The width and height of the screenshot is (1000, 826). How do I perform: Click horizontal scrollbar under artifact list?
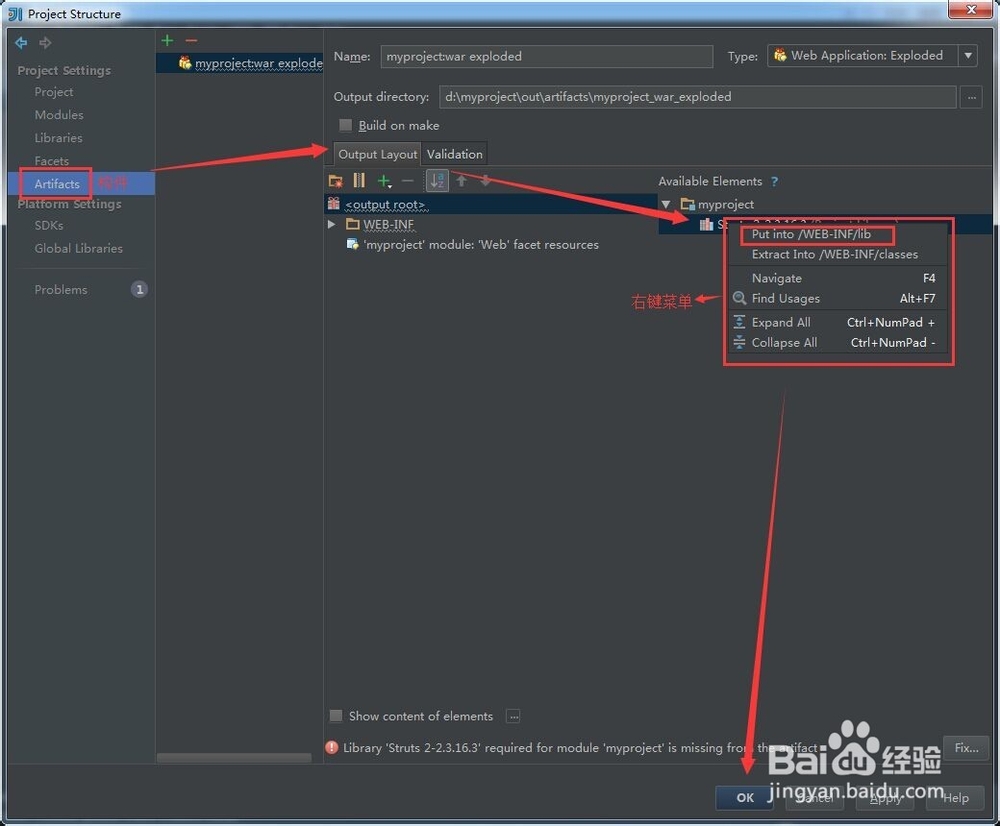coord(234,758)
